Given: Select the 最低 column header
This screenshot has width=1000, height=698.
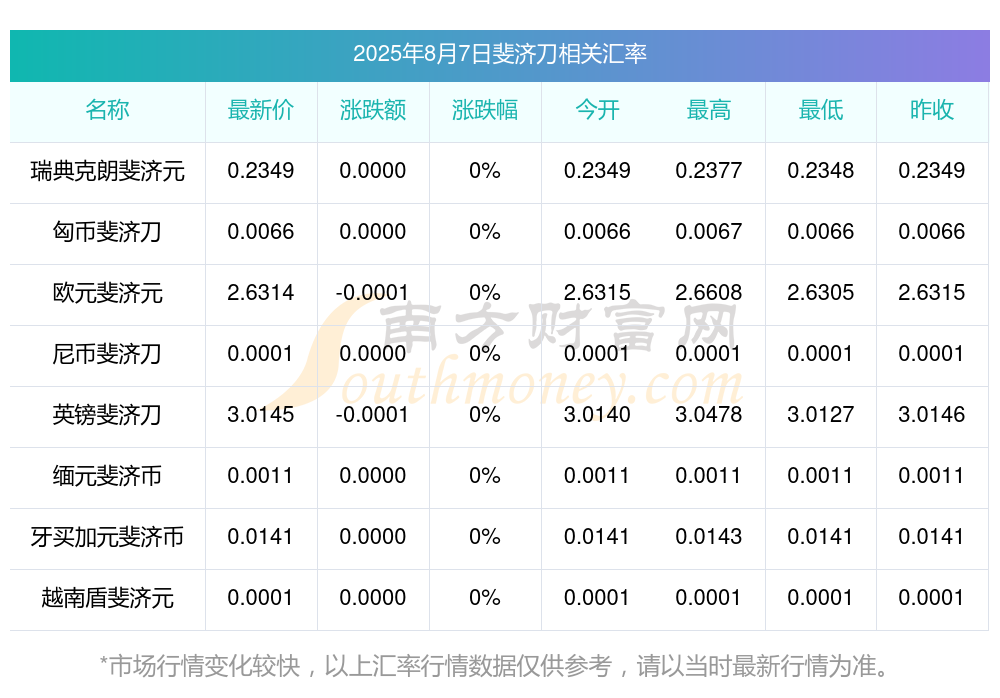Looking at the screenshot, I should 821,110.
